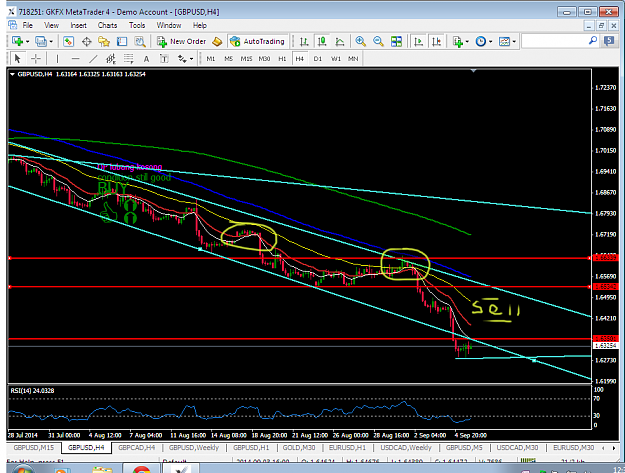
Task: Zoom out of the chart
Action: coord(378,41)
